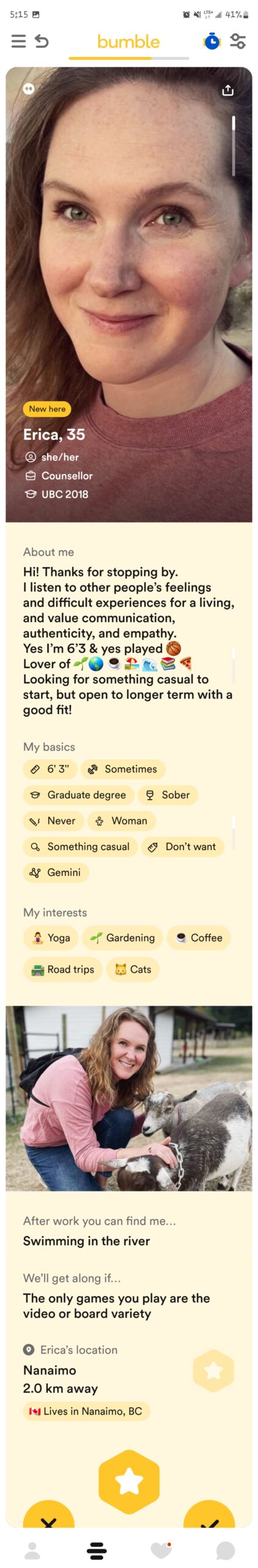Tap the Yoga interest chip
This screenshot has height=1568, width=258.
coord(51,937)
